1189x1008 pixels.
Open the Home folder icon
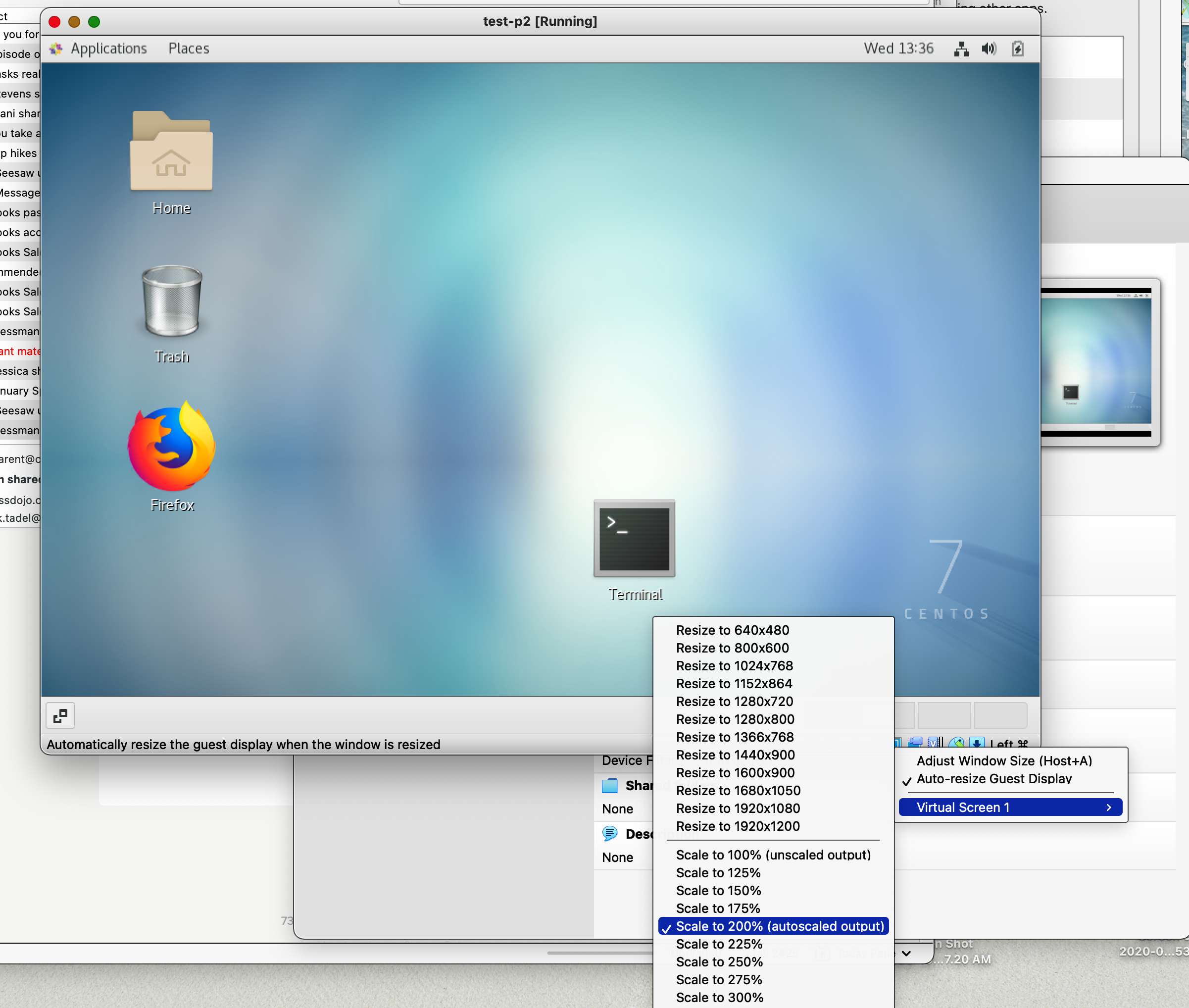point(171,151)
